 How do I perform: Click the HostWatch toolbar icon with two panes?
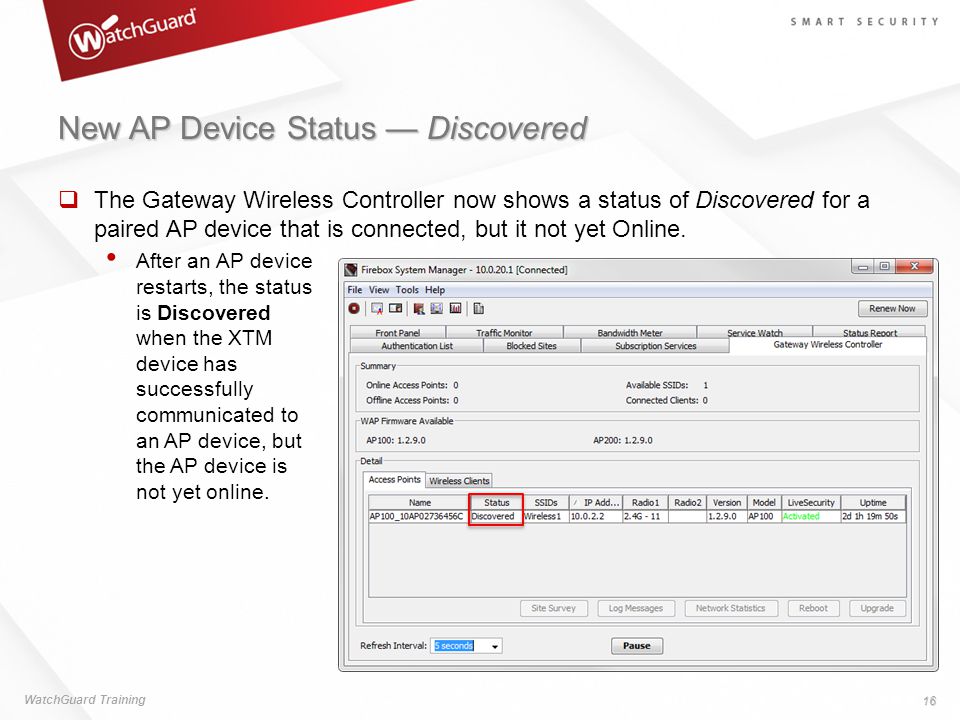(x=396, y=308)
